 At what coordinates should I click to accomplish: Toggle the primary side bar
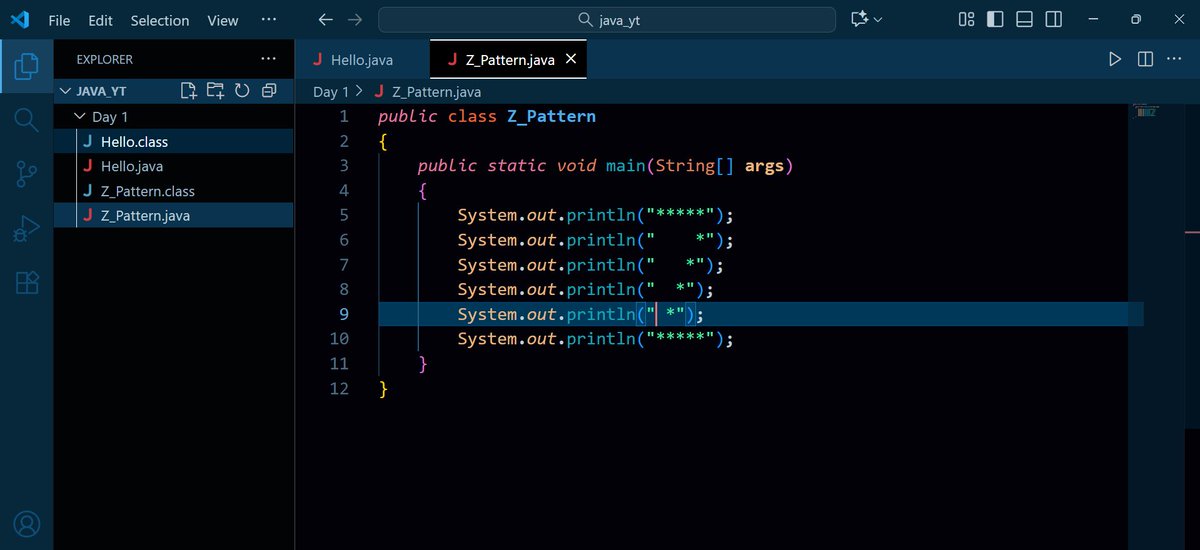pyautogui.click(x=995, y=20)
